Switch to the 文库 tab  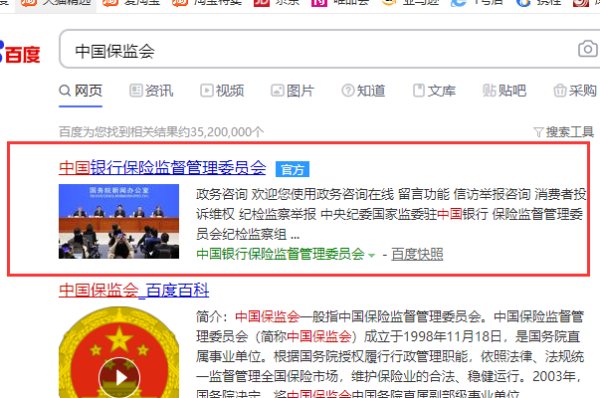coord(434,91)
